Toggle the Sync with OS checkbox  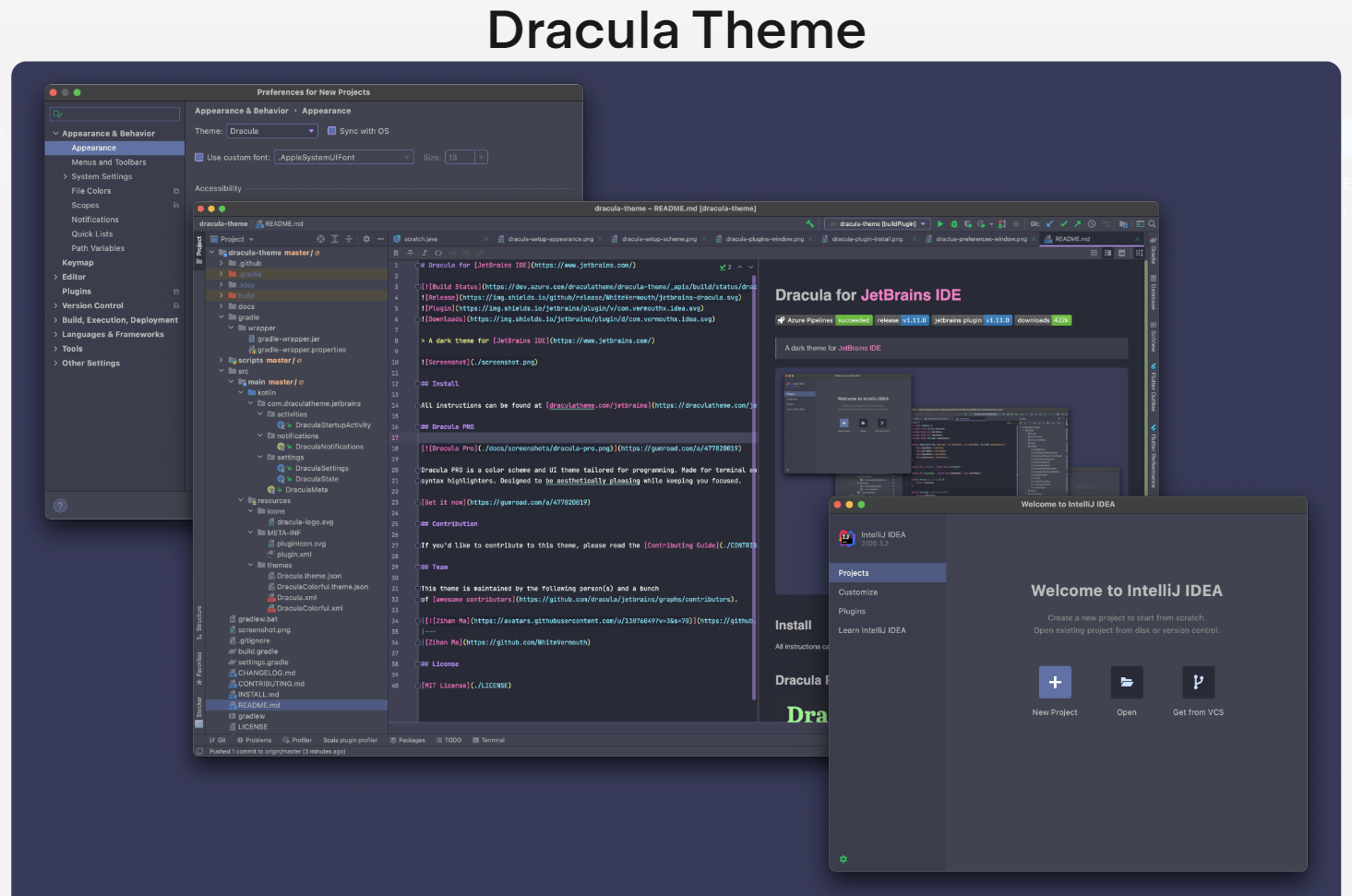(332, 131)
